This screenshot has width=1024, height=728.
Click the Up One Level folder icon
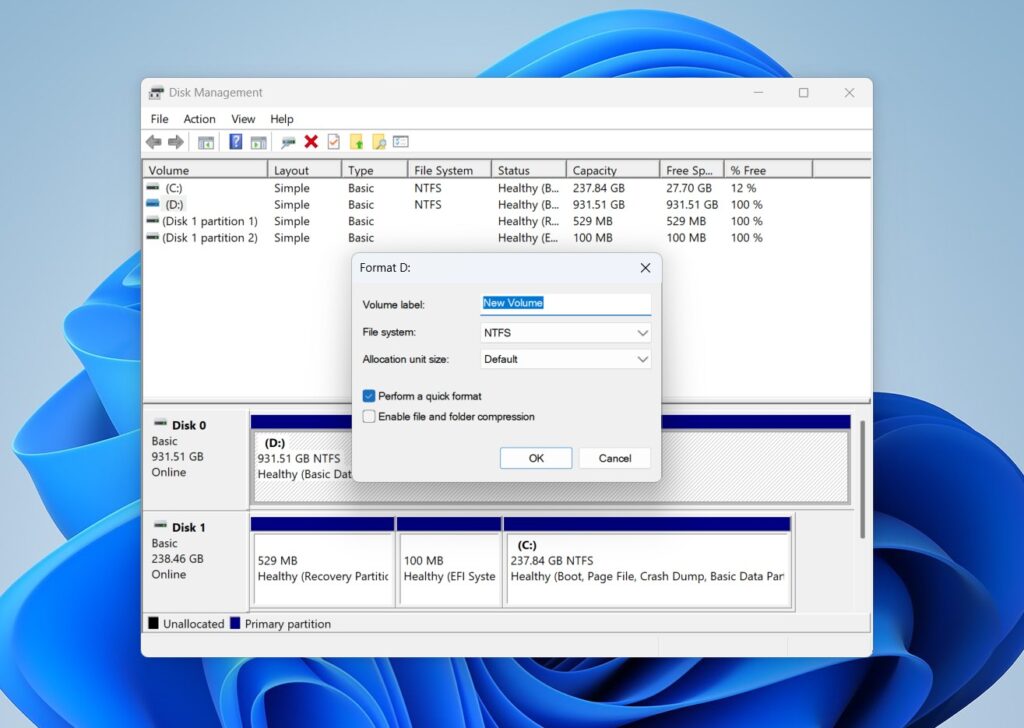point(355,141)
